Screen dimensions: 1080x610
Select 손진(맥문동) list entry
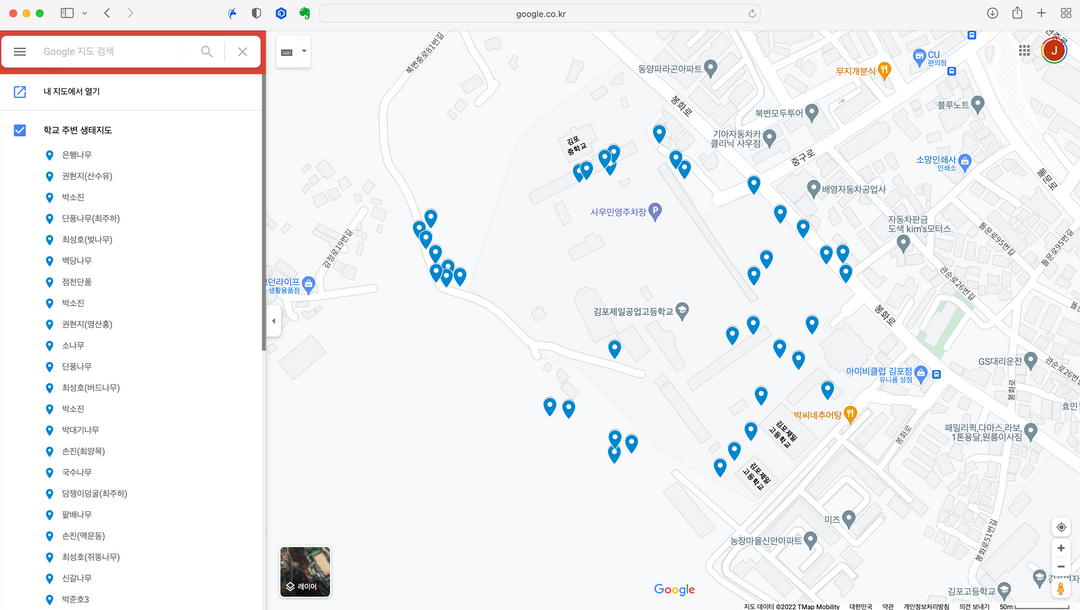[83, 536]
